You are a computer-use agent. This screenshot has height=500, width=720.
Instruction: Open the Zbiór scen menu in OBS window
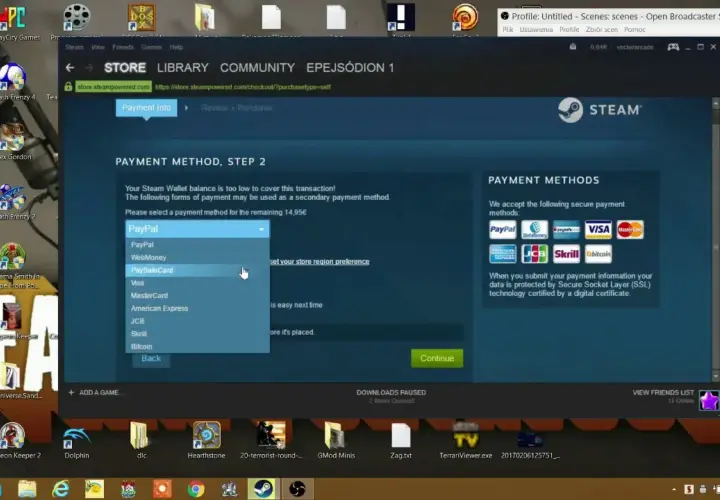tap(602, 29)
